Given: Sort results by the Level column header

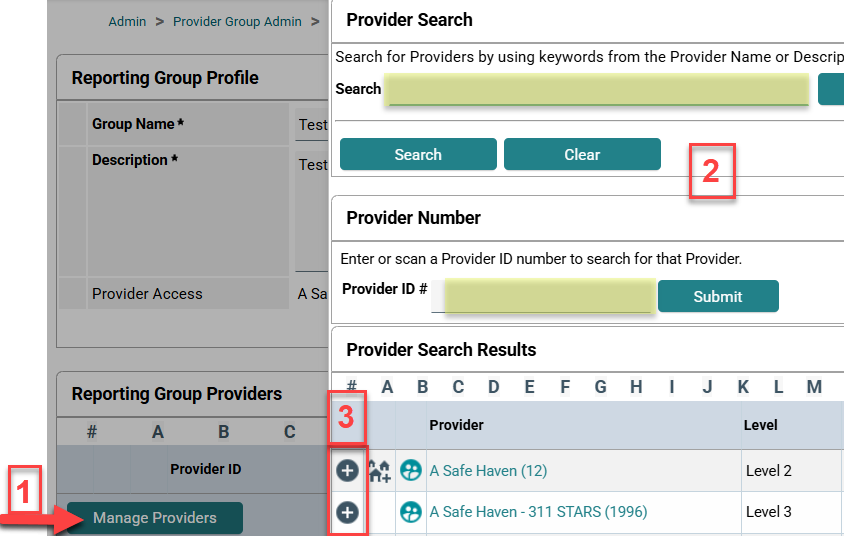Looking at the screenshot, I should [x=761, y=425].
